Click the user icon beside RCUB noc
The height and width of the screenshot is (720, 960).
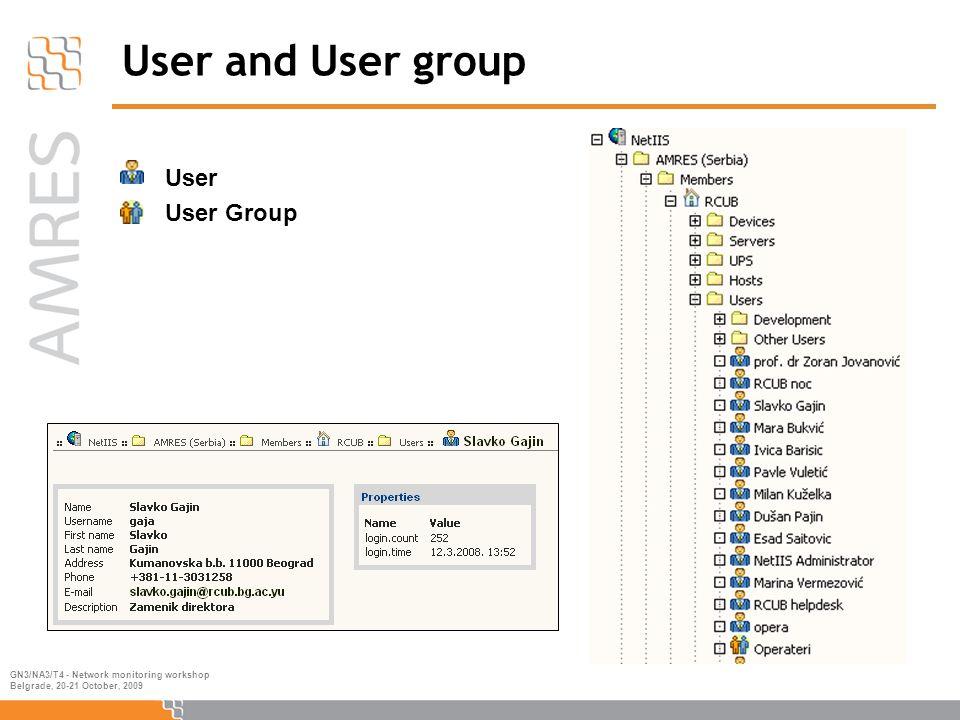[740, 381]
